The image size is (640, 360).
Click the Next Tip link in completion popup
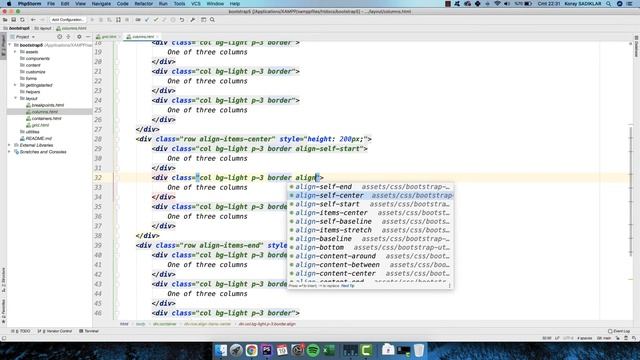pos(348,286)
